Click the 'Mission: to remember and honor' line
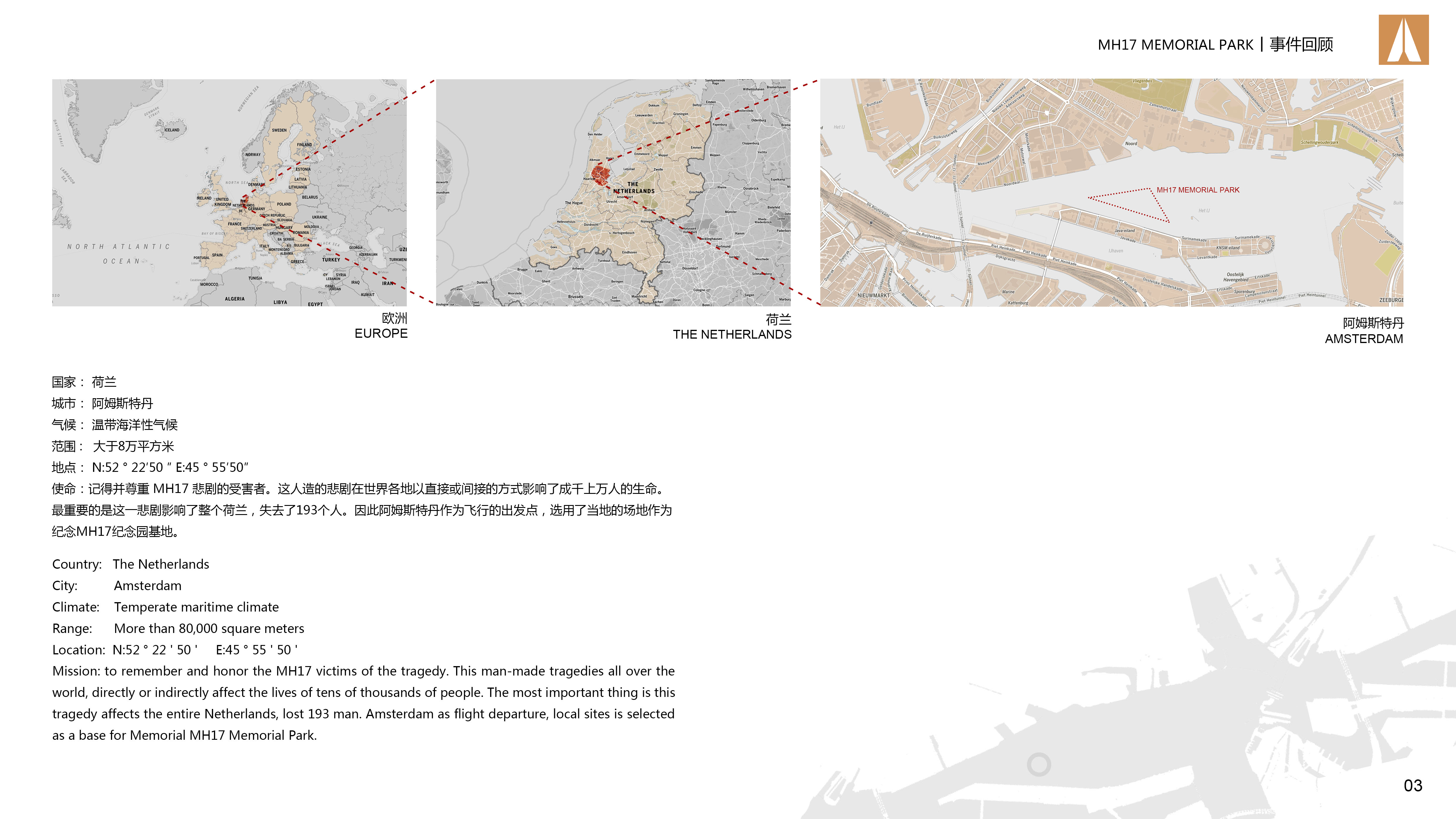1456x819 pixels. pos(363,671)
